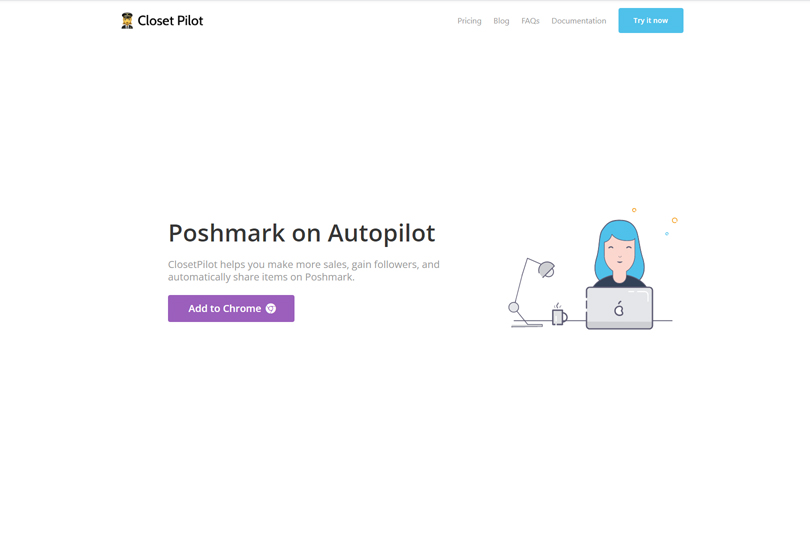Click the Poshmark on Autopilot heading
Screen dimensions: 810x539
pyautogui.click(x=302, y=233)
